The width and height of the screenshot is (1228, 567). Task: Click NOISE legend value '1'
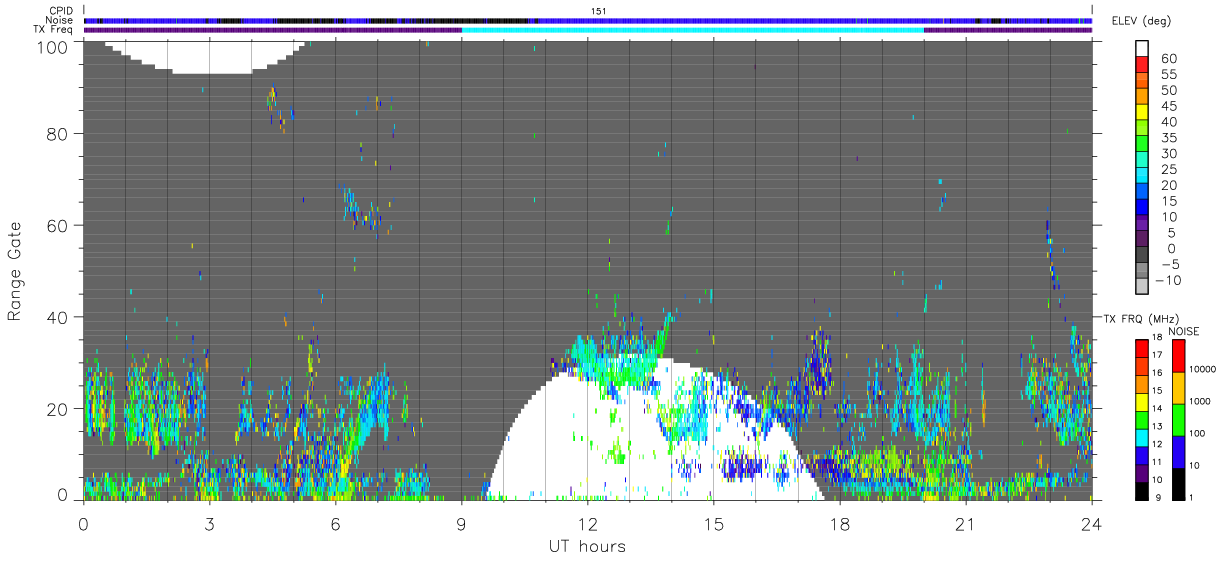pyautogui.click(x=1193, y=499)
